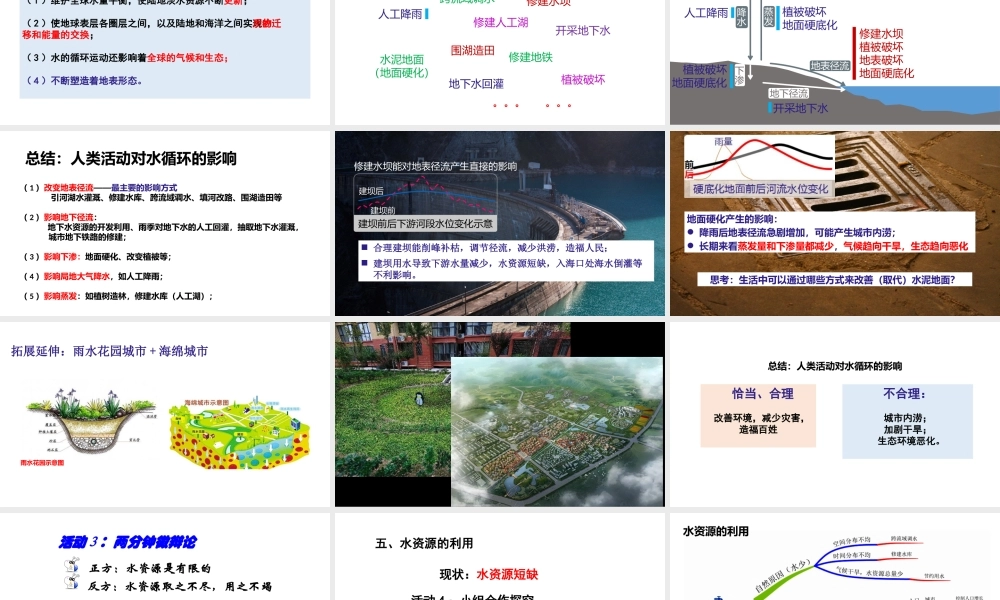Click the text 影响蒸发
Screen dimensions: 1000x600
pos(60,296)
